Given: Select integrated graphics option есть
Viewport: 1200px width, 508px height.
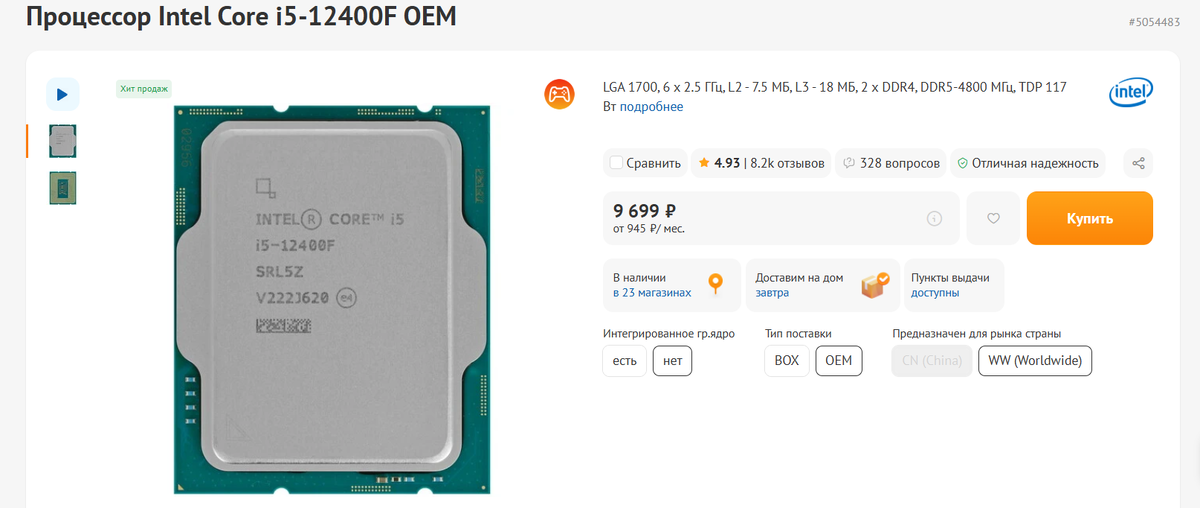Looking at the screenshot, I should 624,360.
